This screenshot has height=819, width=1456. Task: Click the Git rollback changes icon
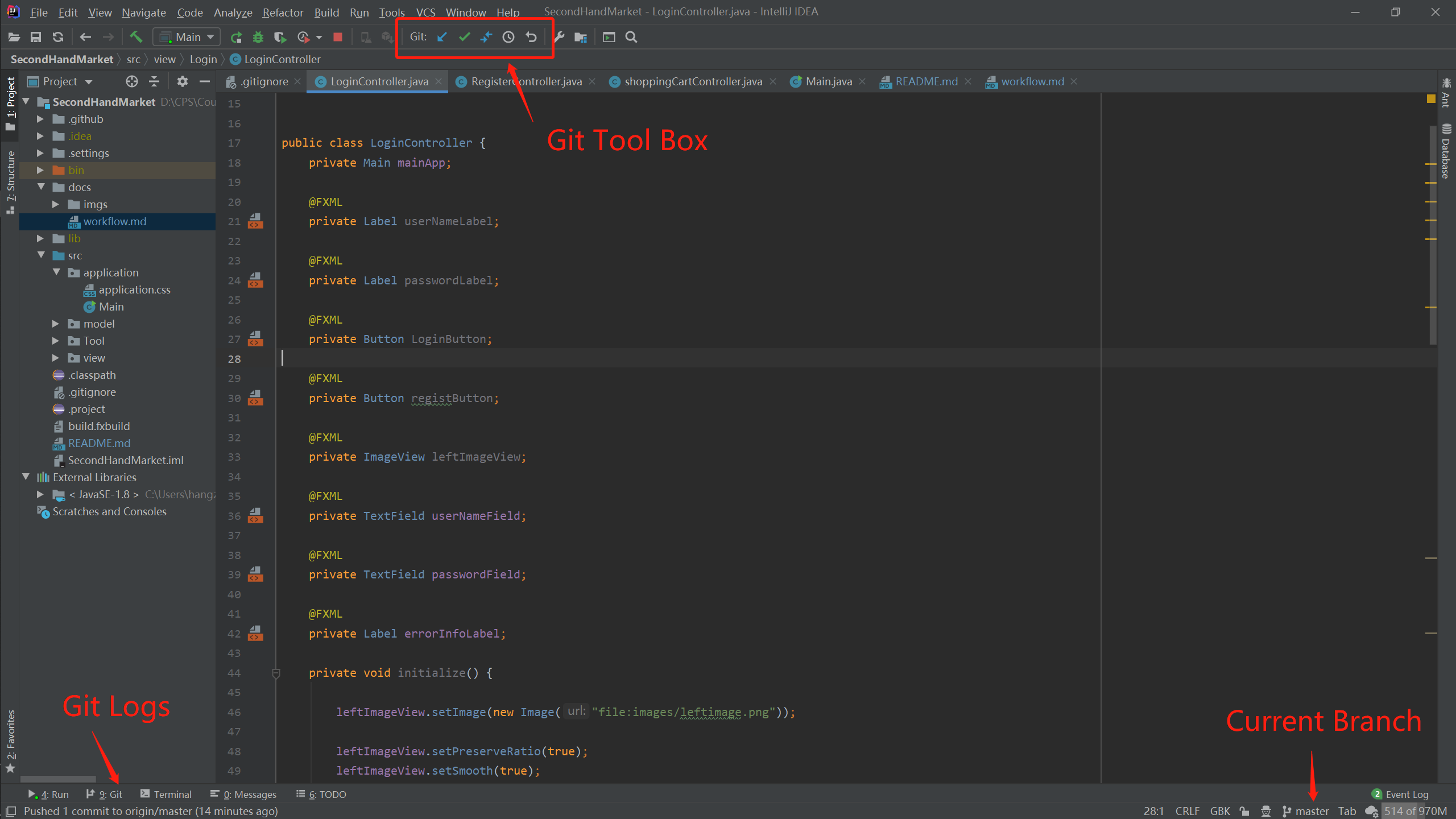[531, 37]
